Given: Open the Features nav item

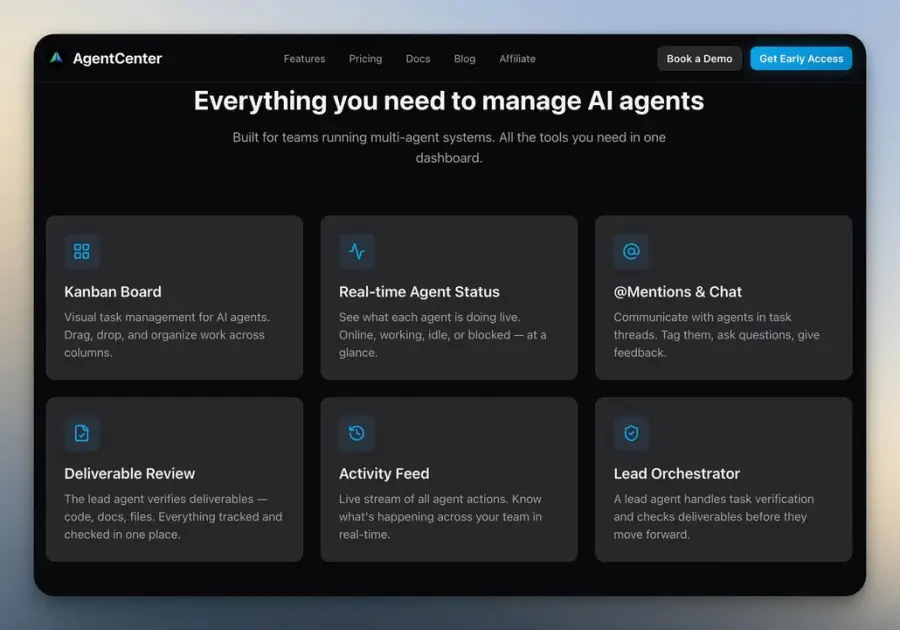Looking at the screenshot, I should 304,59.
